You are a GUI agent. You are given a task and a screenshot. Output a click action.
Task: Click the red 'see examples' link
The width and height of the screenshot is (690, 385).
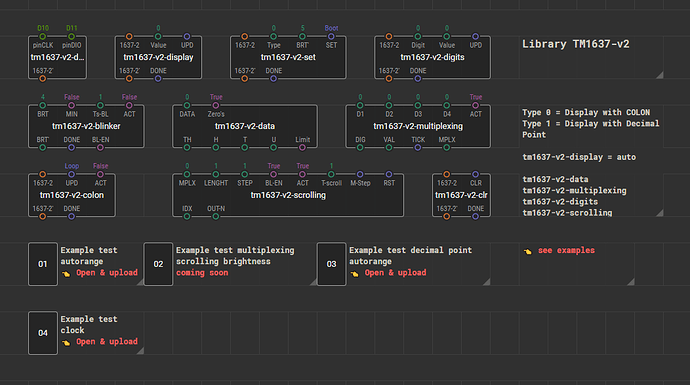click(x=566, y=250)
